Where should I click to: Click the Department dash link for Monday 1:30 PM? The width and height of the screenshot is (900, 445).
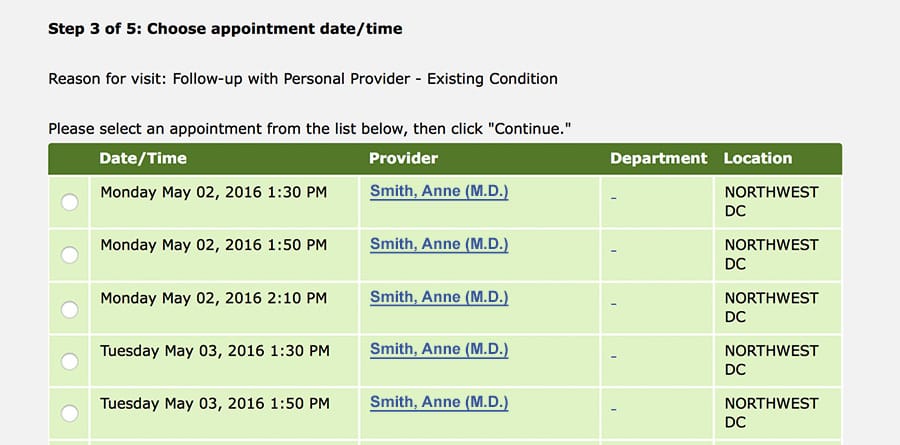tap(613, 196)
